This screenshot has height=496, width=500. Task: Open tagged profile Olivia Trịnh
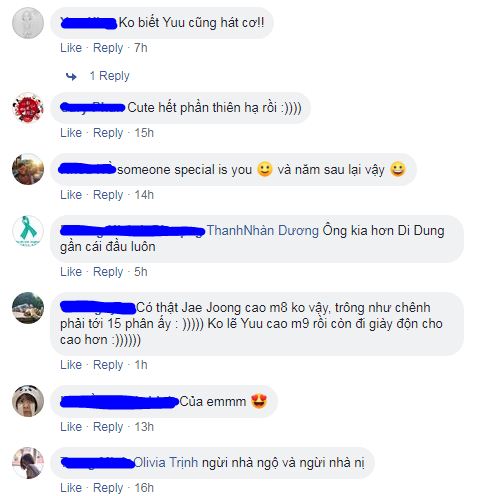pos(166,462)
